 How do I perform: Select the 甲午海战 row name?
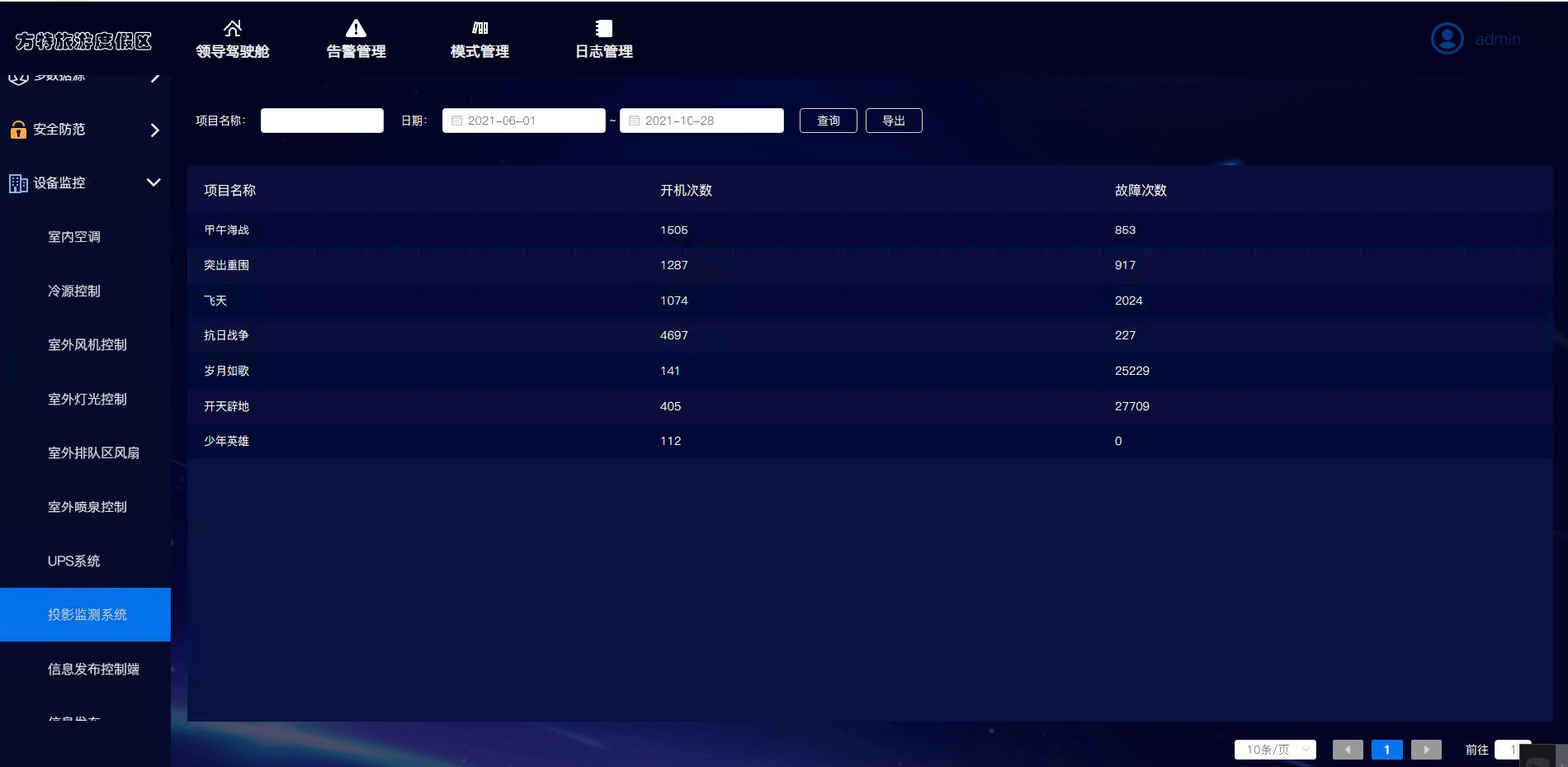[227, 230]
